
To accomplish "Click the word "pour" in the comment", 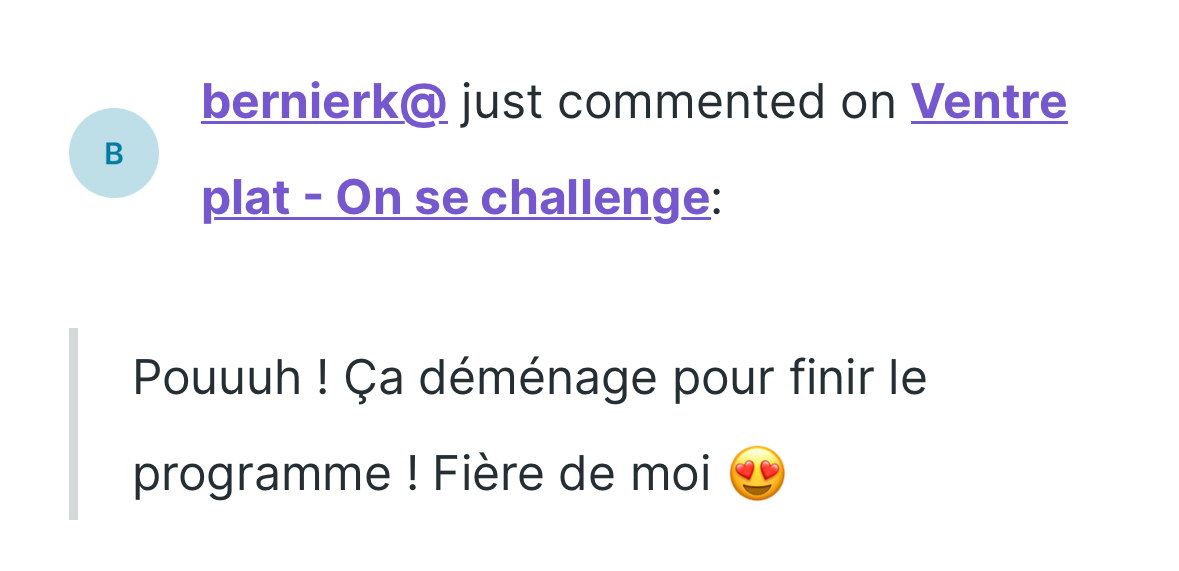I will tap(716, 378).
